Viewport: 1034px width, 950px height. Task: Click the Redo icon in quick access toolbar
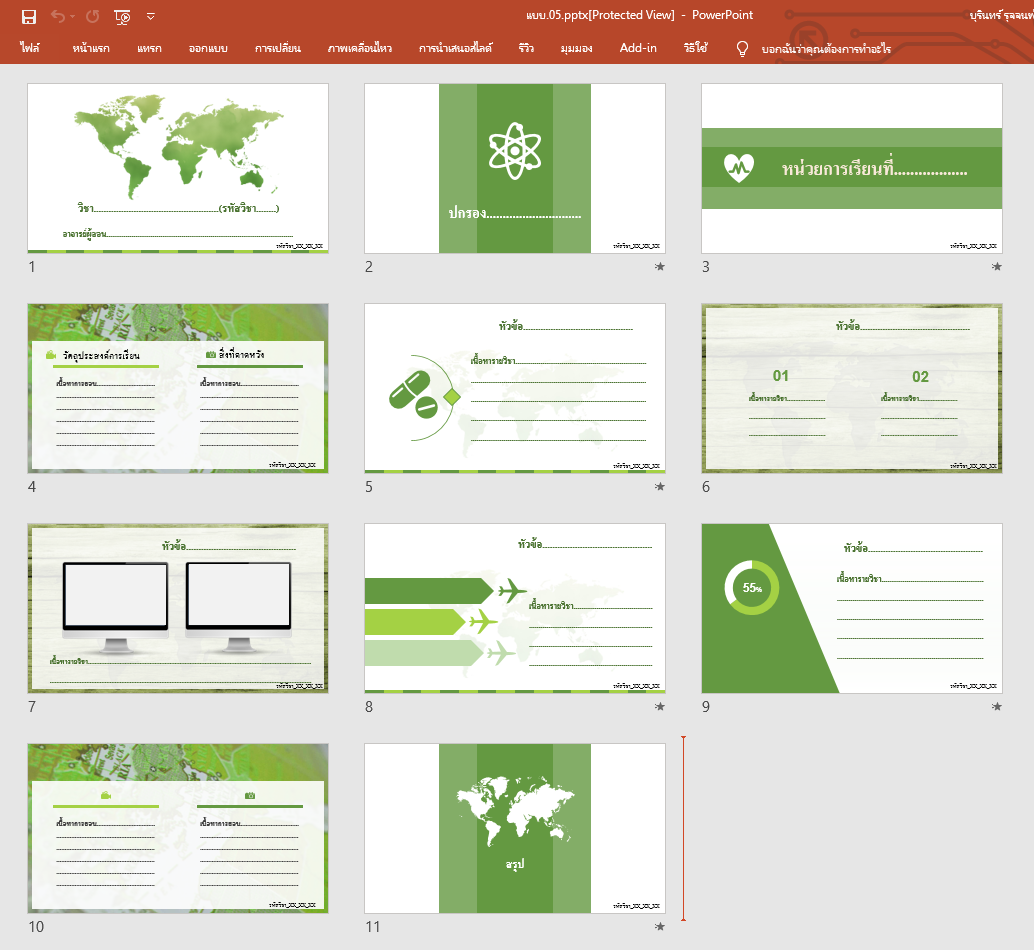[x=92, y=16]
